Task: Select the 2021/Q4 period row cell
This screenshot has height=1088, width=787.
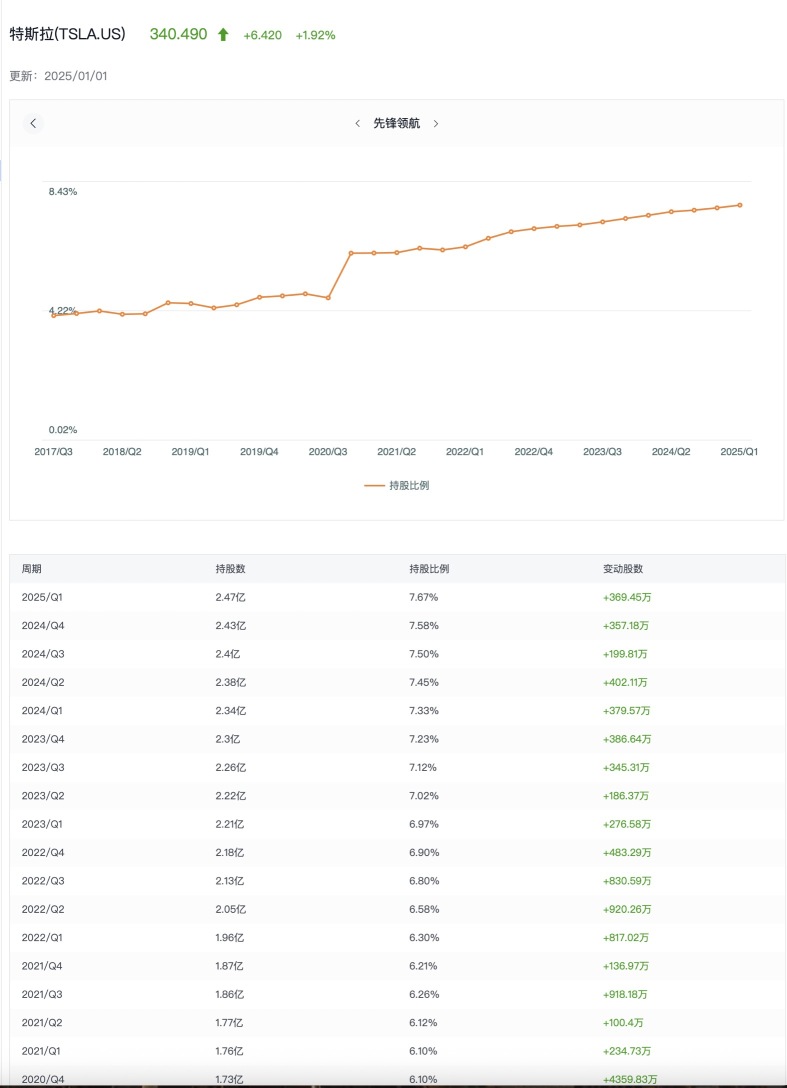Action: point(42,967)
